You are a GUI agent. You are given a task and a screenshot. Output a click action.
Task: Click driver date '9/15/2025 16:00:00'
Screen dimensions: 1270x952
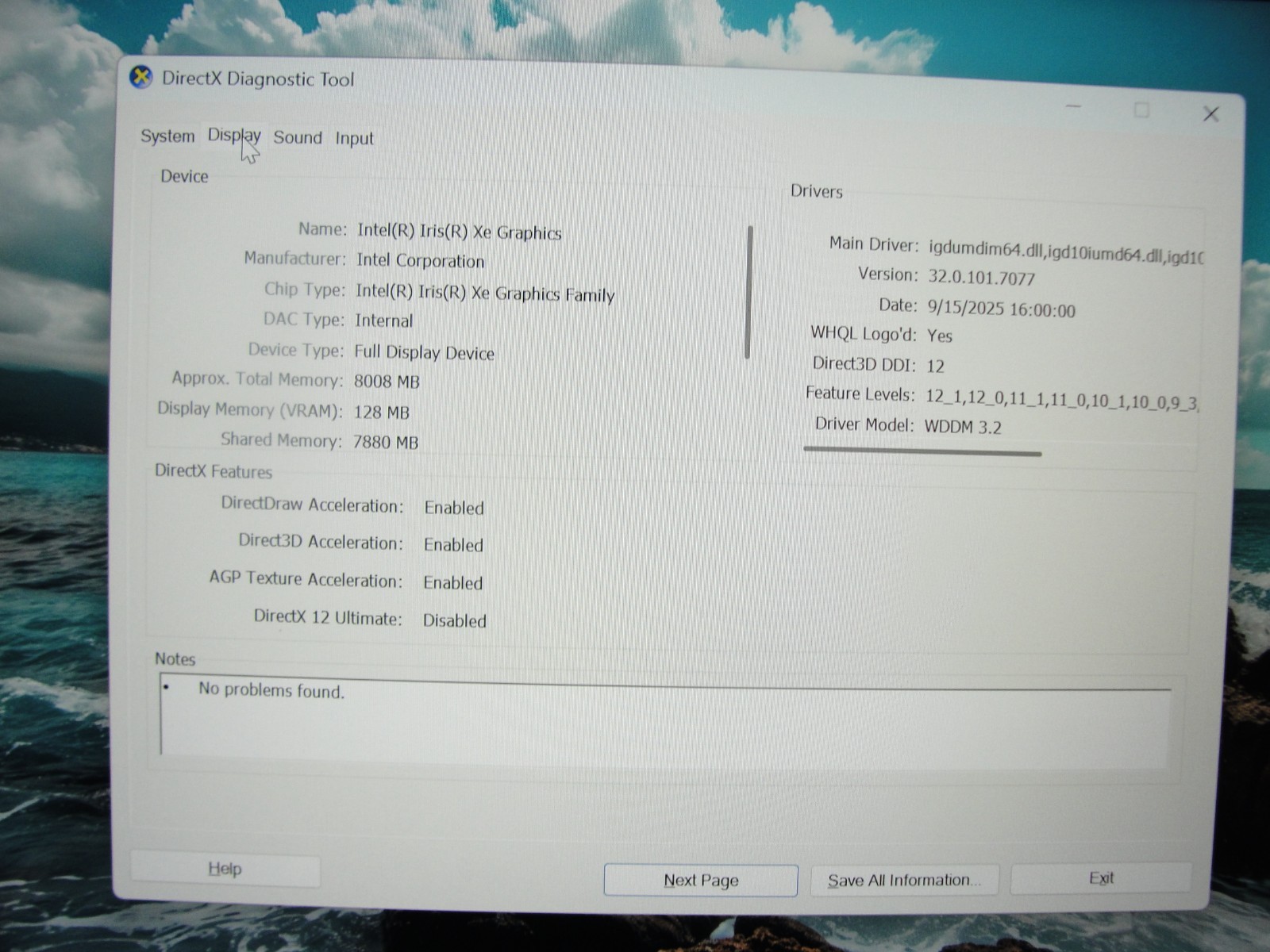[x=1001, y=309]
